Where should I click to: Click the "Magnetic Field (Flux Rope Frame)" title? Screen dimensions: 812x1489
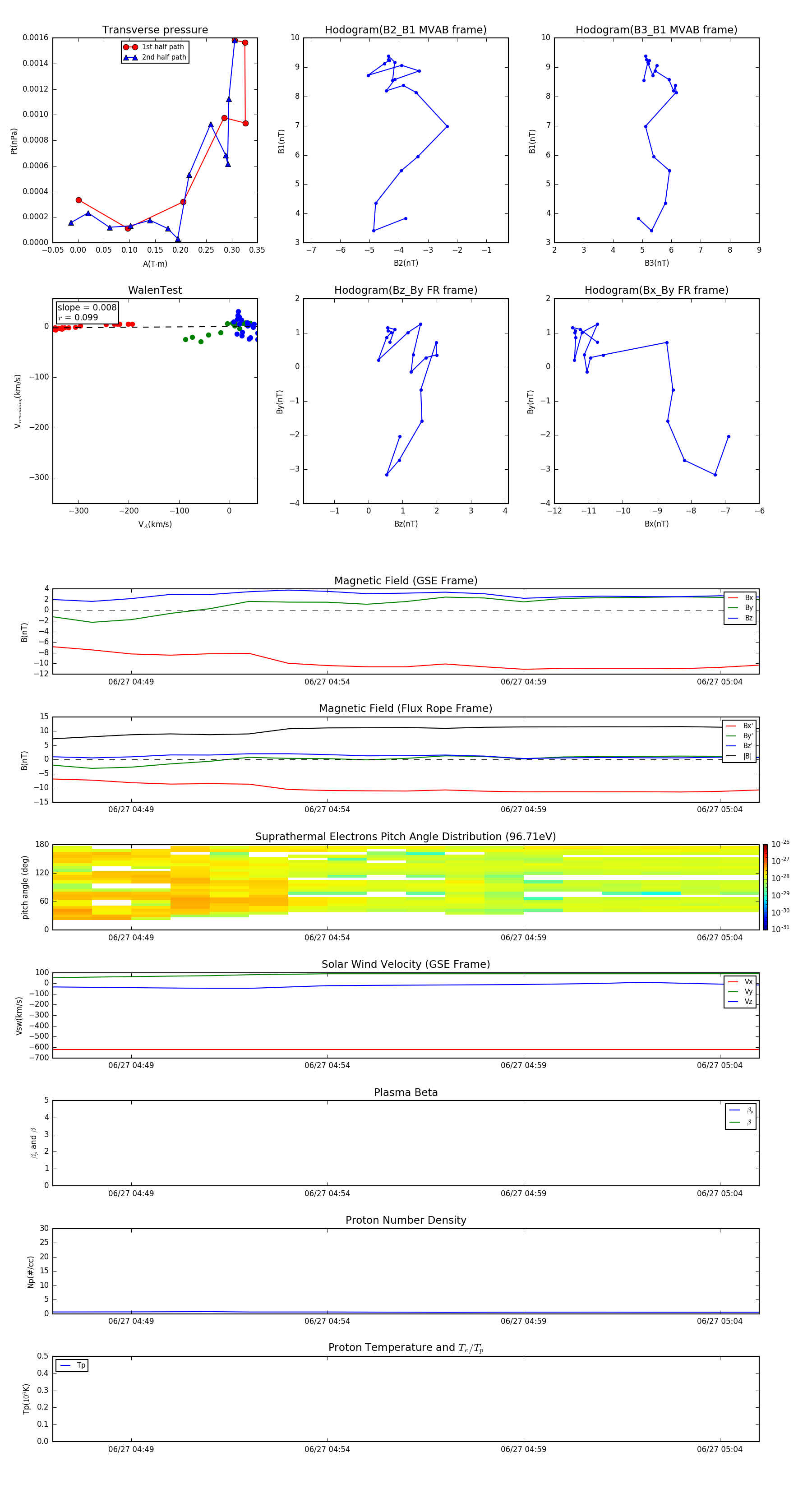click(x=406, y=709)
